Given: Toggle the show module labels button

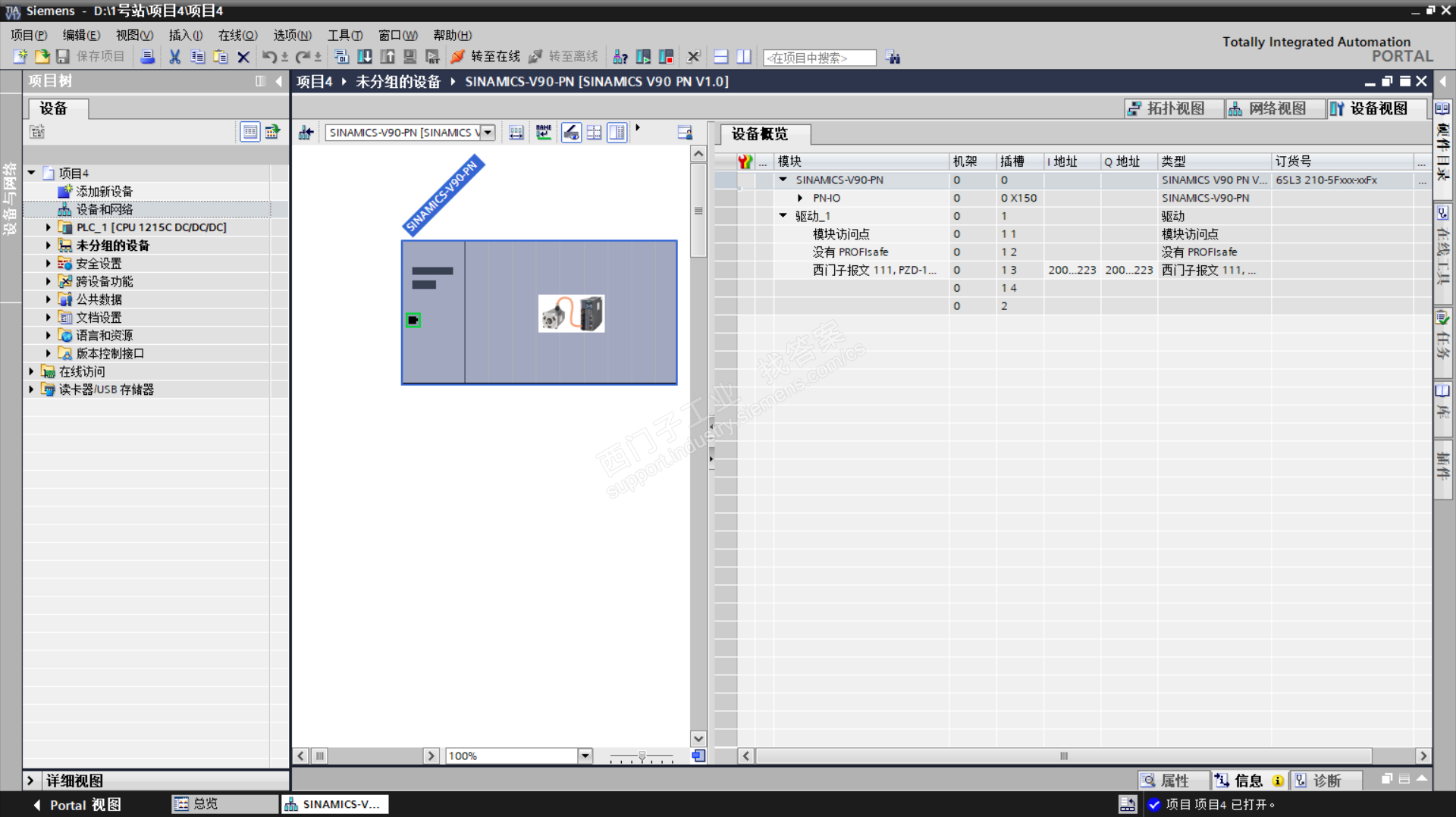Looking at the screenshot, I should (x=571, y=133).
